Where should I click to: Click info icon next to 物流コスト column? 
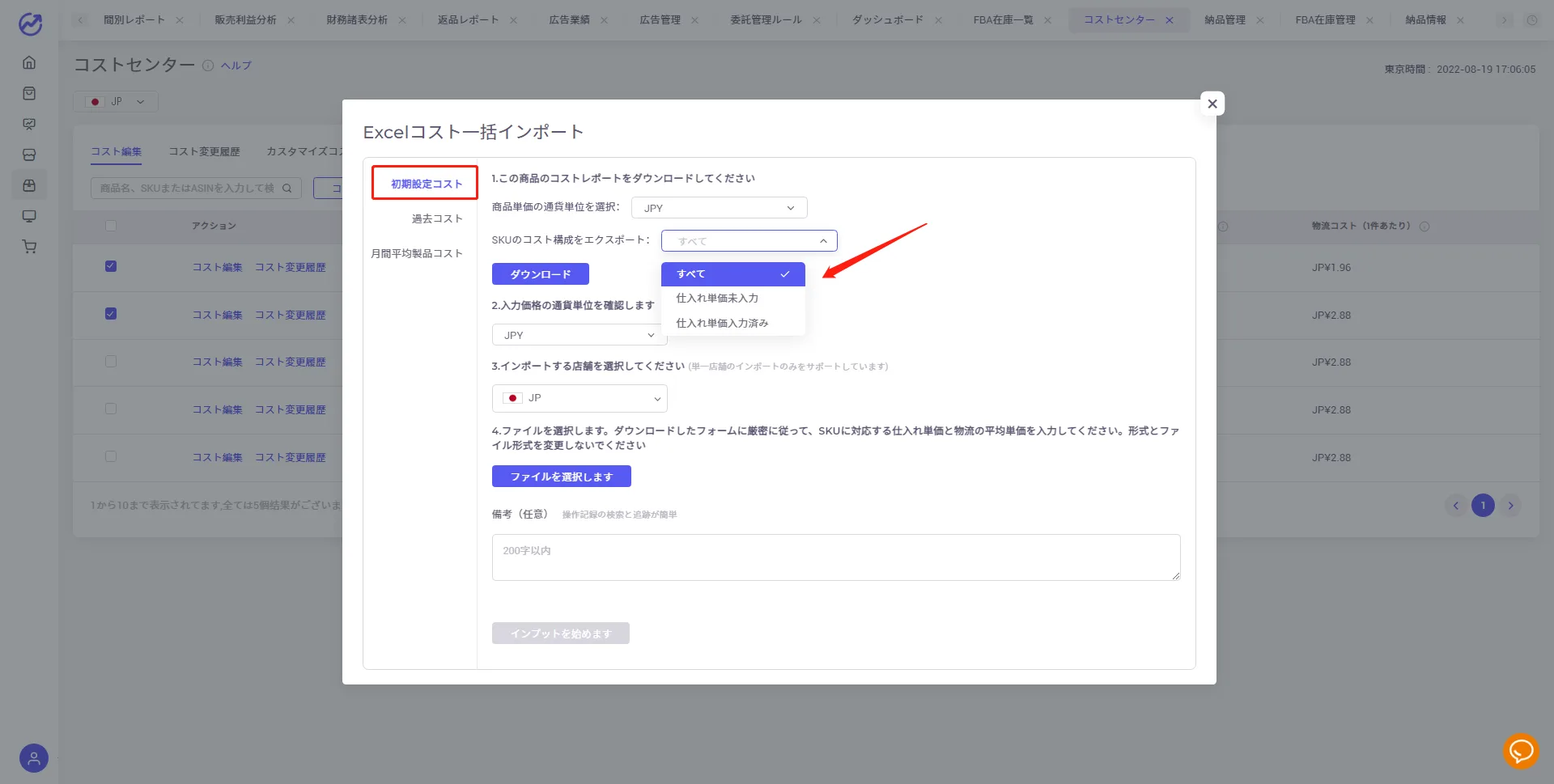(1424, 227)
